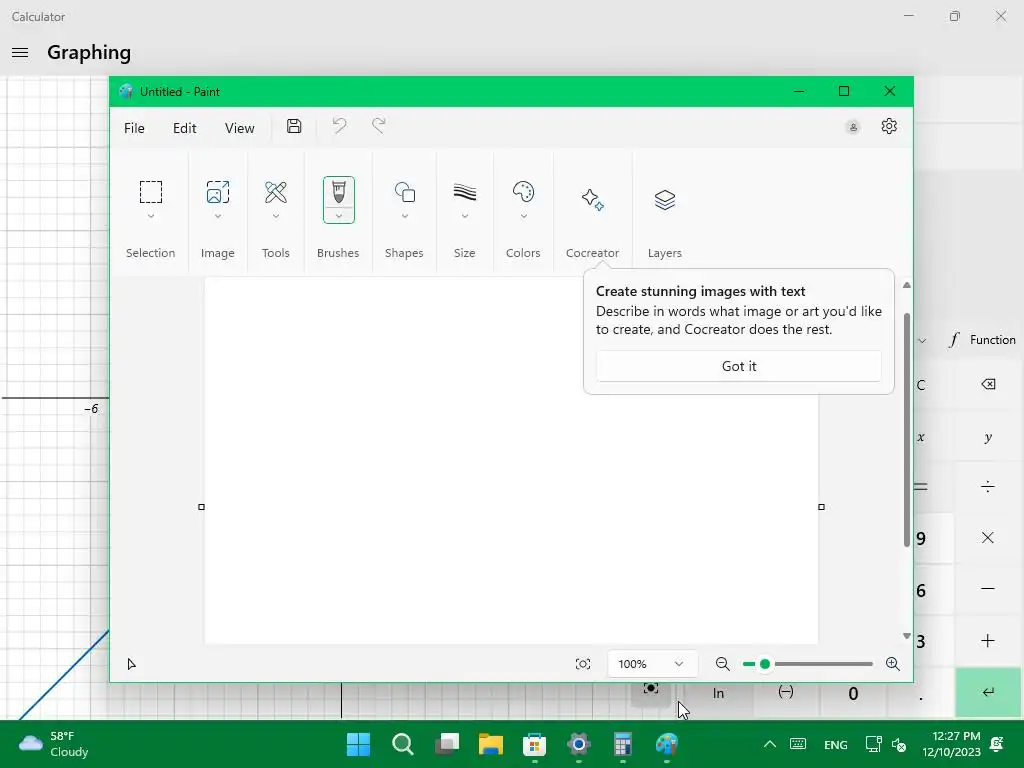Click the fit to window icon
Screen dimensions: 1024x768
(x=583, y=664)
